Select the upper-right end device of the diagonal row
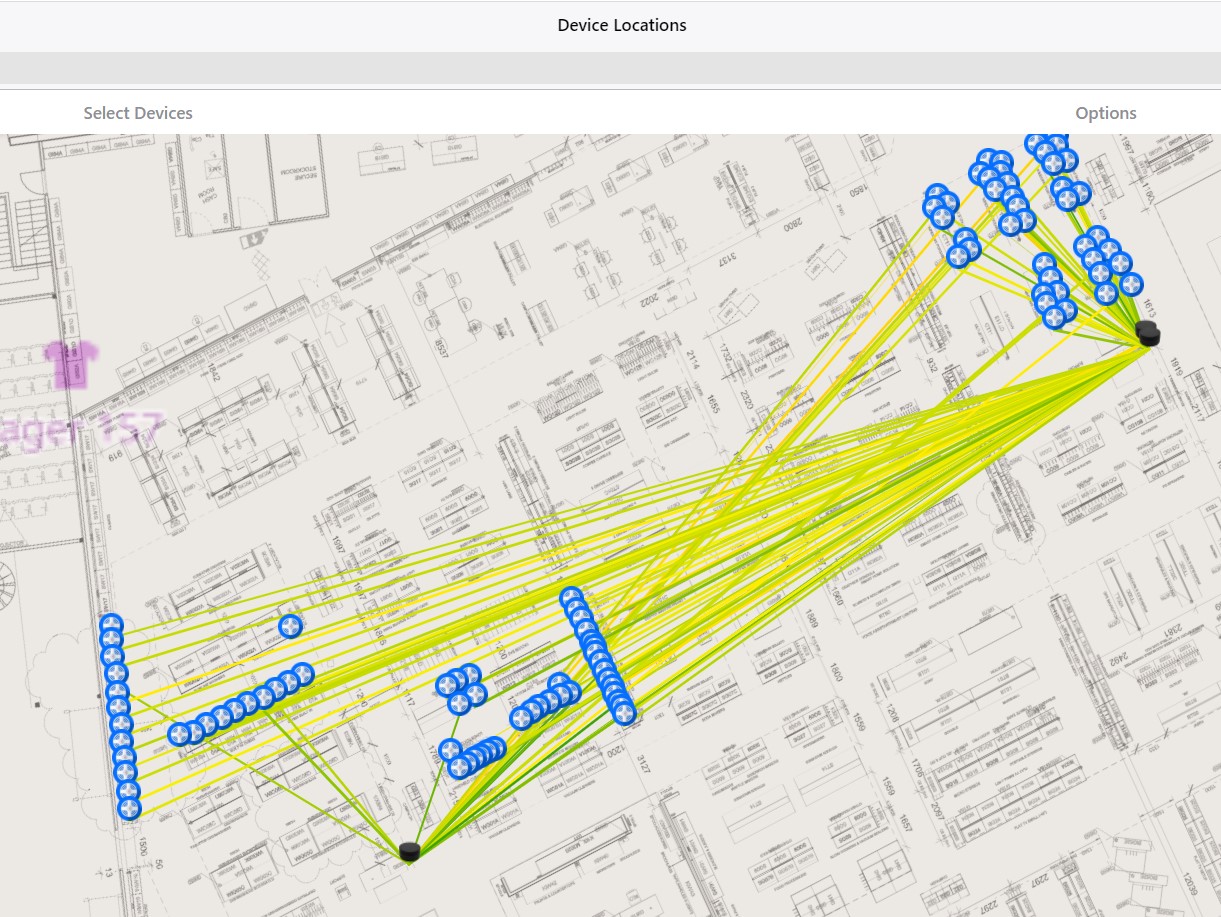The height and width of the screenshot is (917, 1221). pos(302,674)
